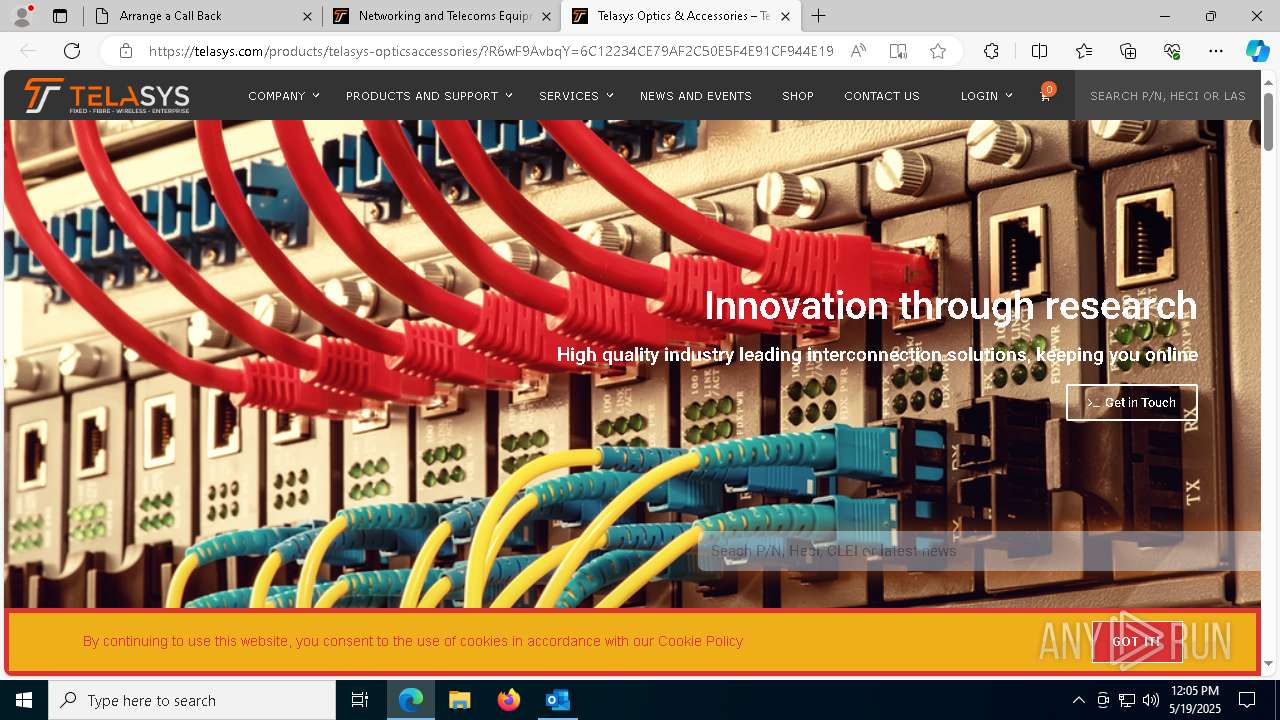Show hidden system tray icons
This screenshot has height=720, width=1280.
pos(1078,700)
